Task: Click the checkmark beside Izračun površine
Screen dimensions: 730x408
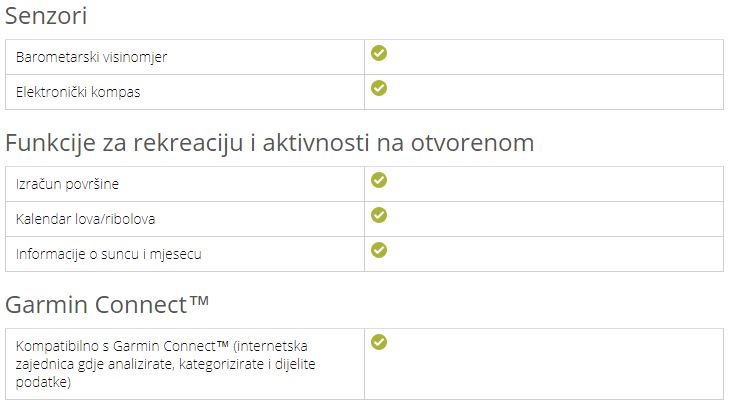Action: pyautogui.click(x=379, y=180)
